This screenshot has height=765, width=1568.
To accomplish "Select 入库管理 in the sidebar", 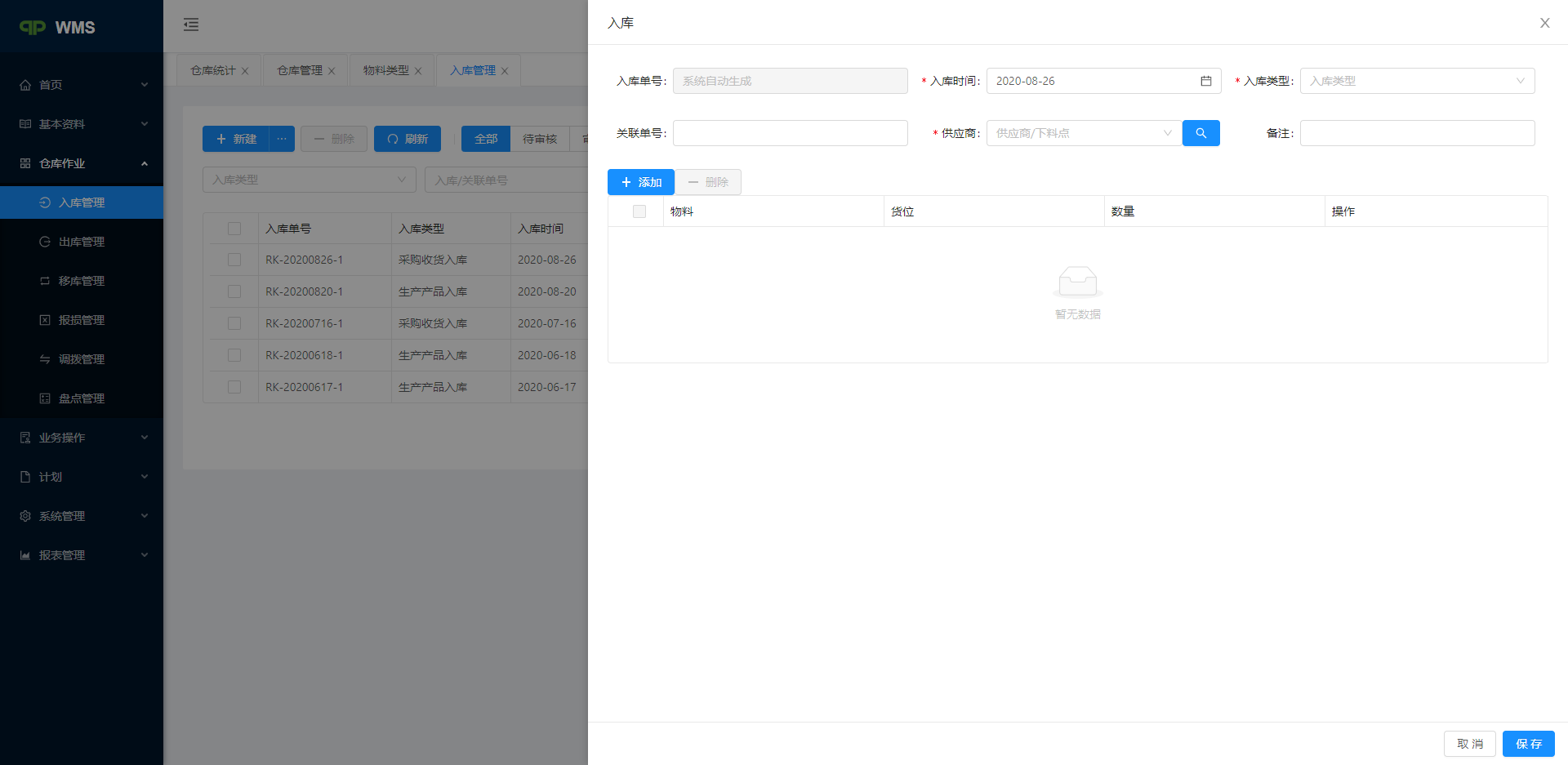I will point(82,202).
